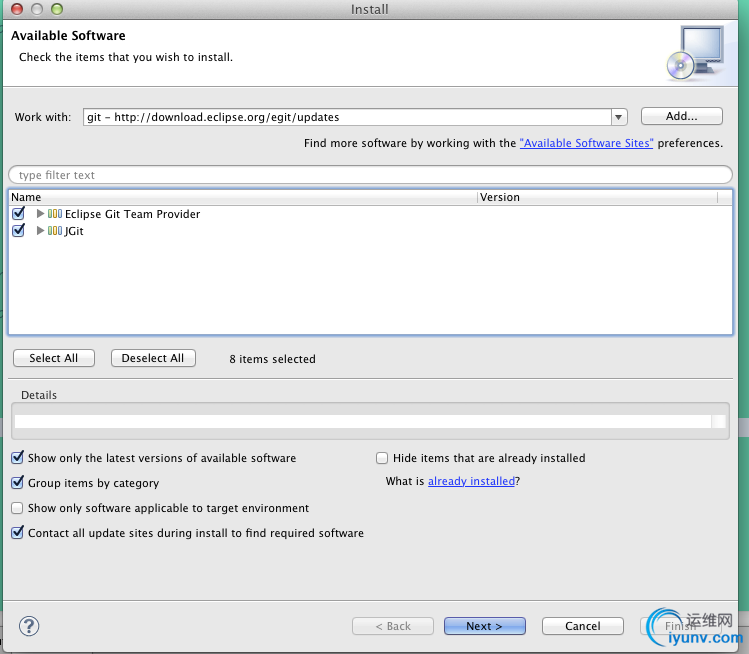Click the Name column header
The image size is (749, 654).
click(x=243, y=197)
